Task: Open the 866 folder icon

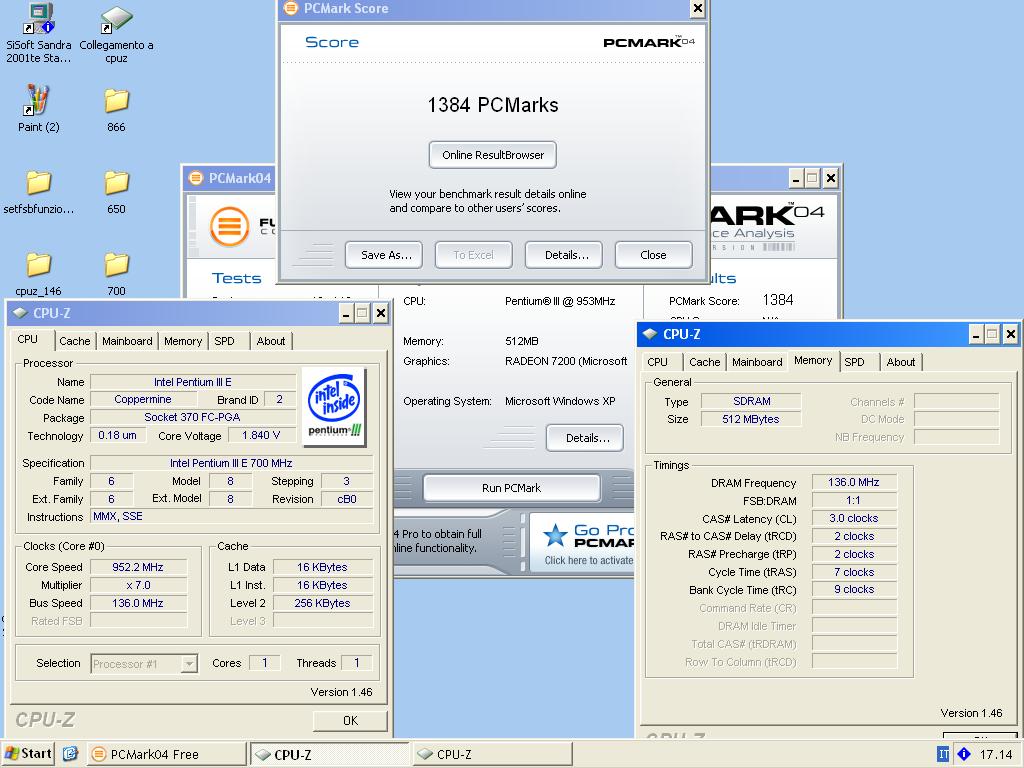Action: click(116, 108)
